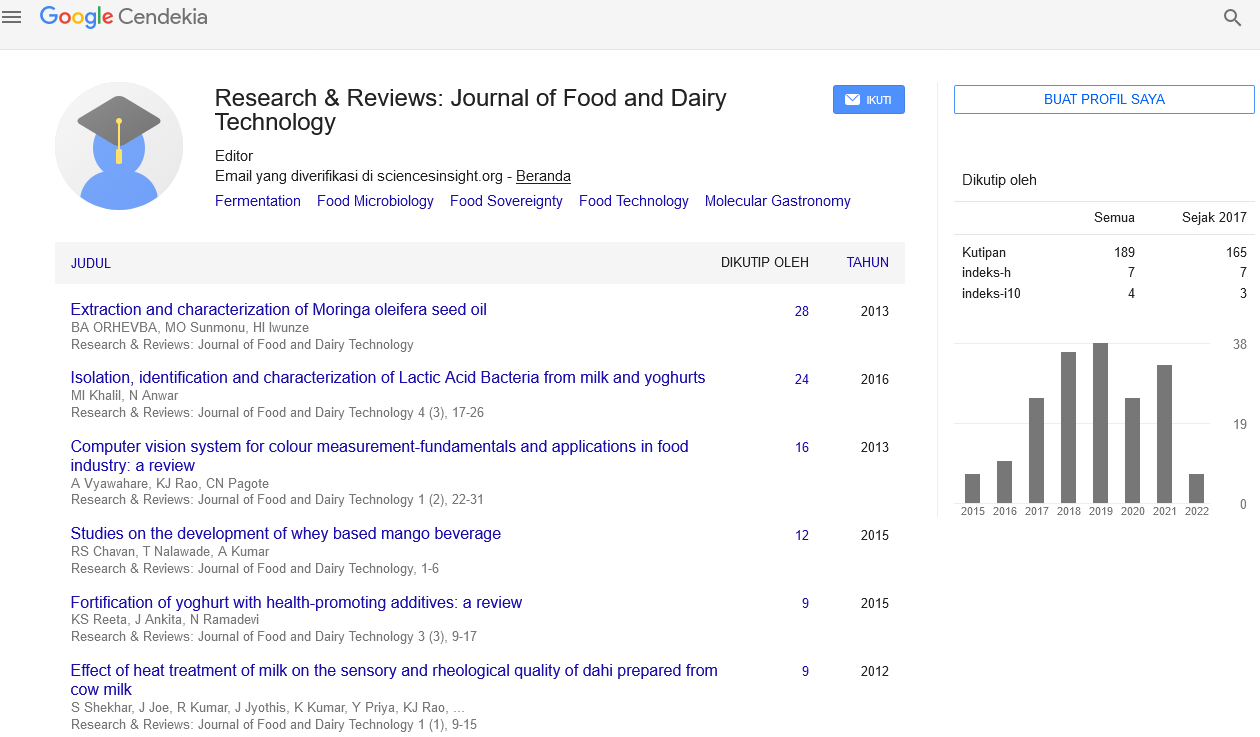Open whey based mango beverage article
Image resolution: width=1260 pixels, height=737 pixels.
point(285,534)
